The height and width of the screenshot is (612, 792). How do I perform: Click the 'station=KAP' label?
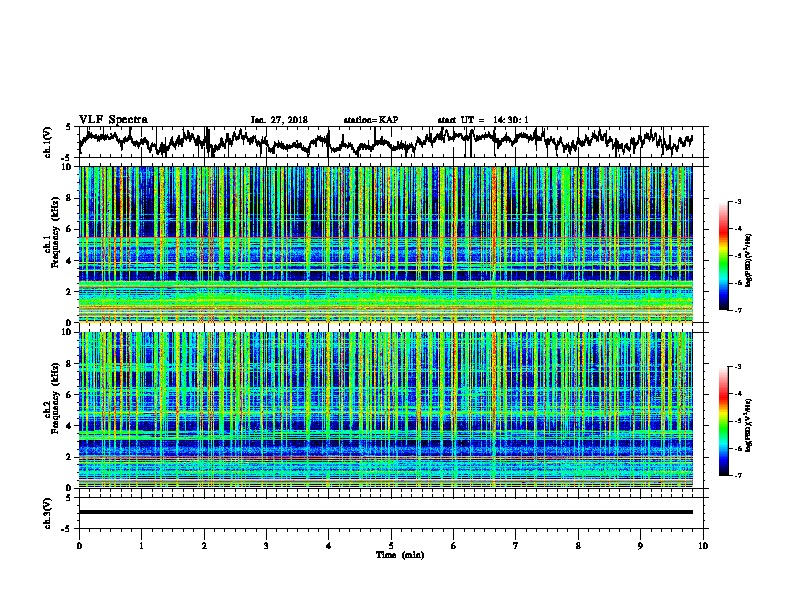(371, 120)
